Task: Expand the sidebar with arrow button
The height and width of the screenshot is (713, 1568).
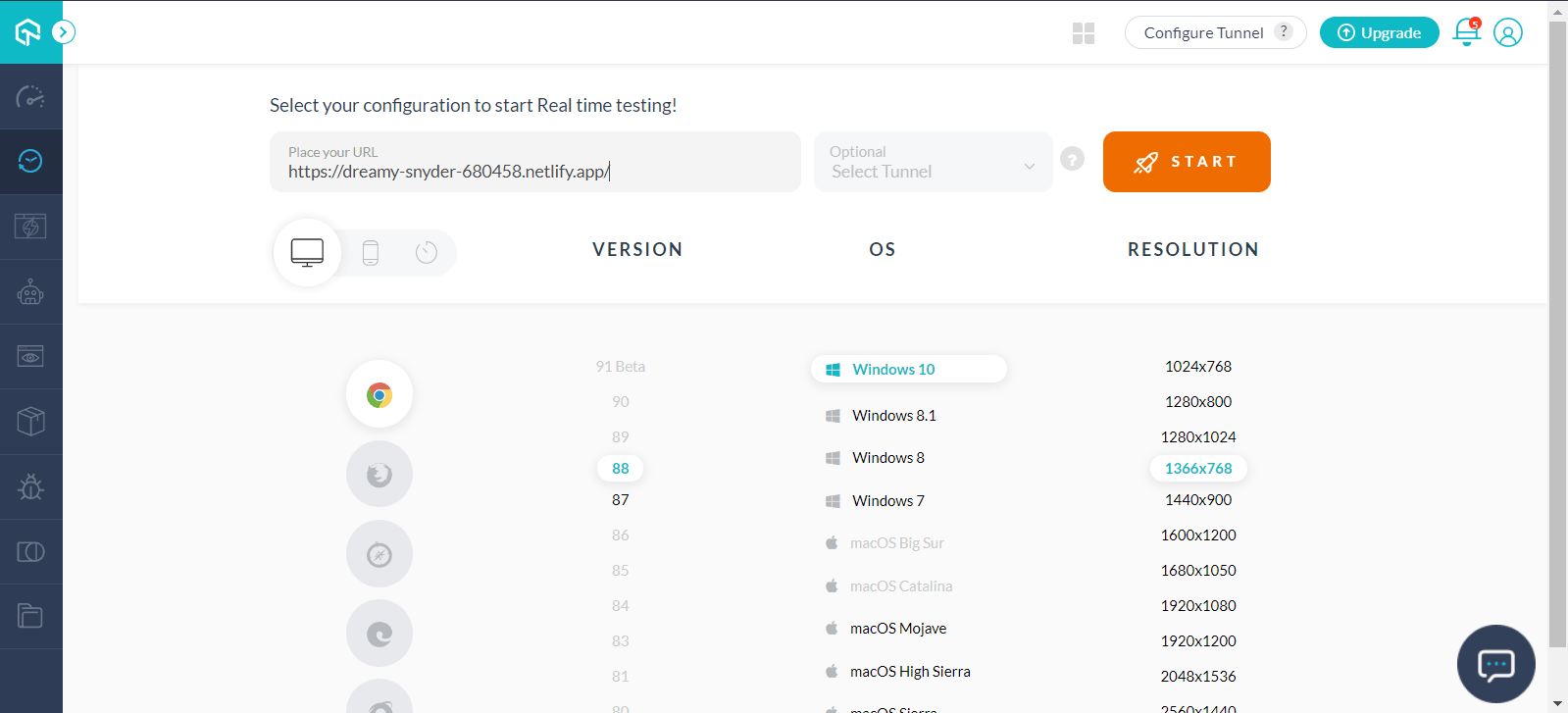Action: point(64,32)
